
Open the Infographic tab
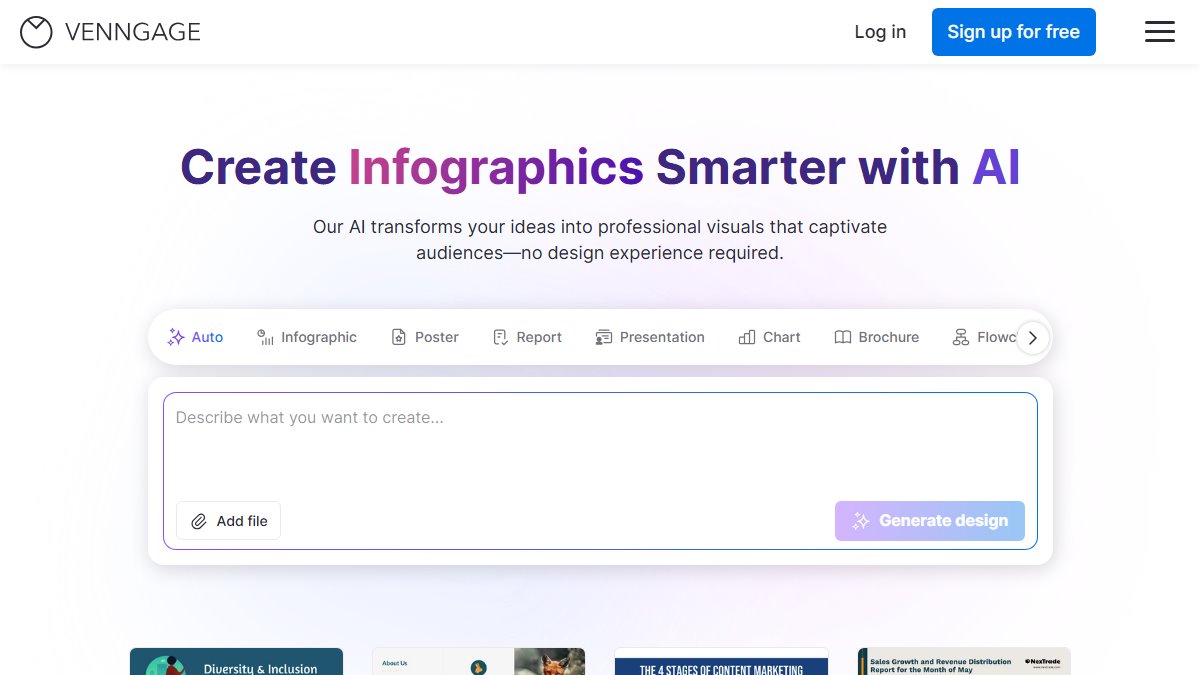click(x=307, y=337)
